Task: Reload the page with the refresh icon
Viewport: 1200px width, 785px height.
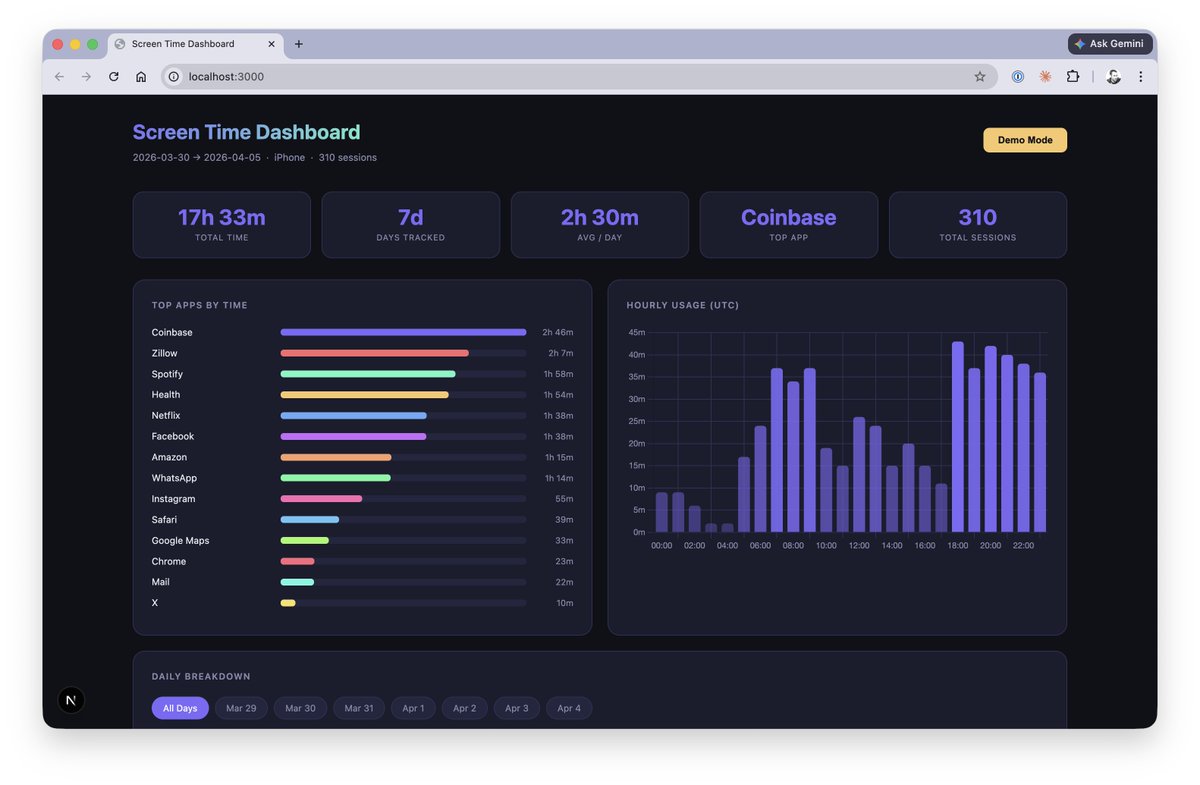Action: pyautogui.click(x=114, y=76)
